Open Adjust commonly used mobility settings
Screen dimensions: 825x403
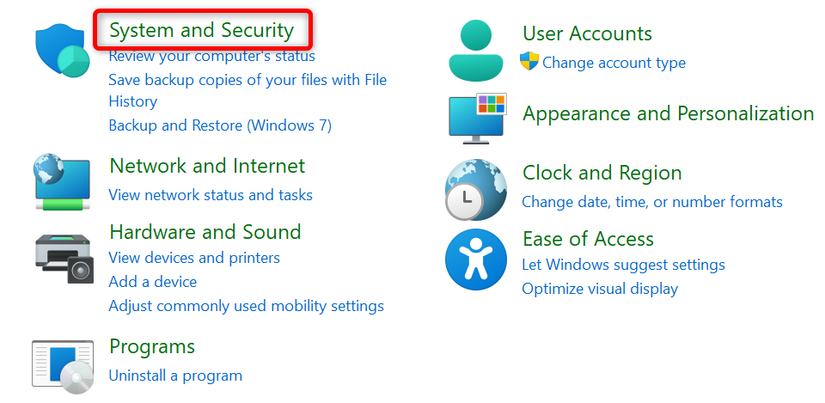click(246, 306)
